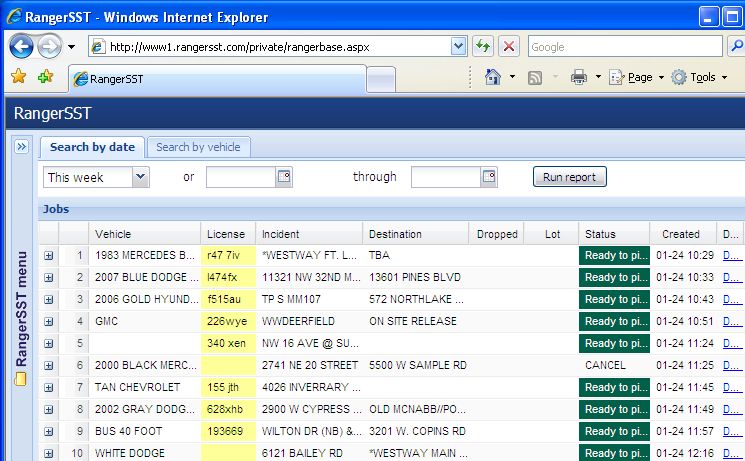Open the Home page icon

(x=492, y=77)
